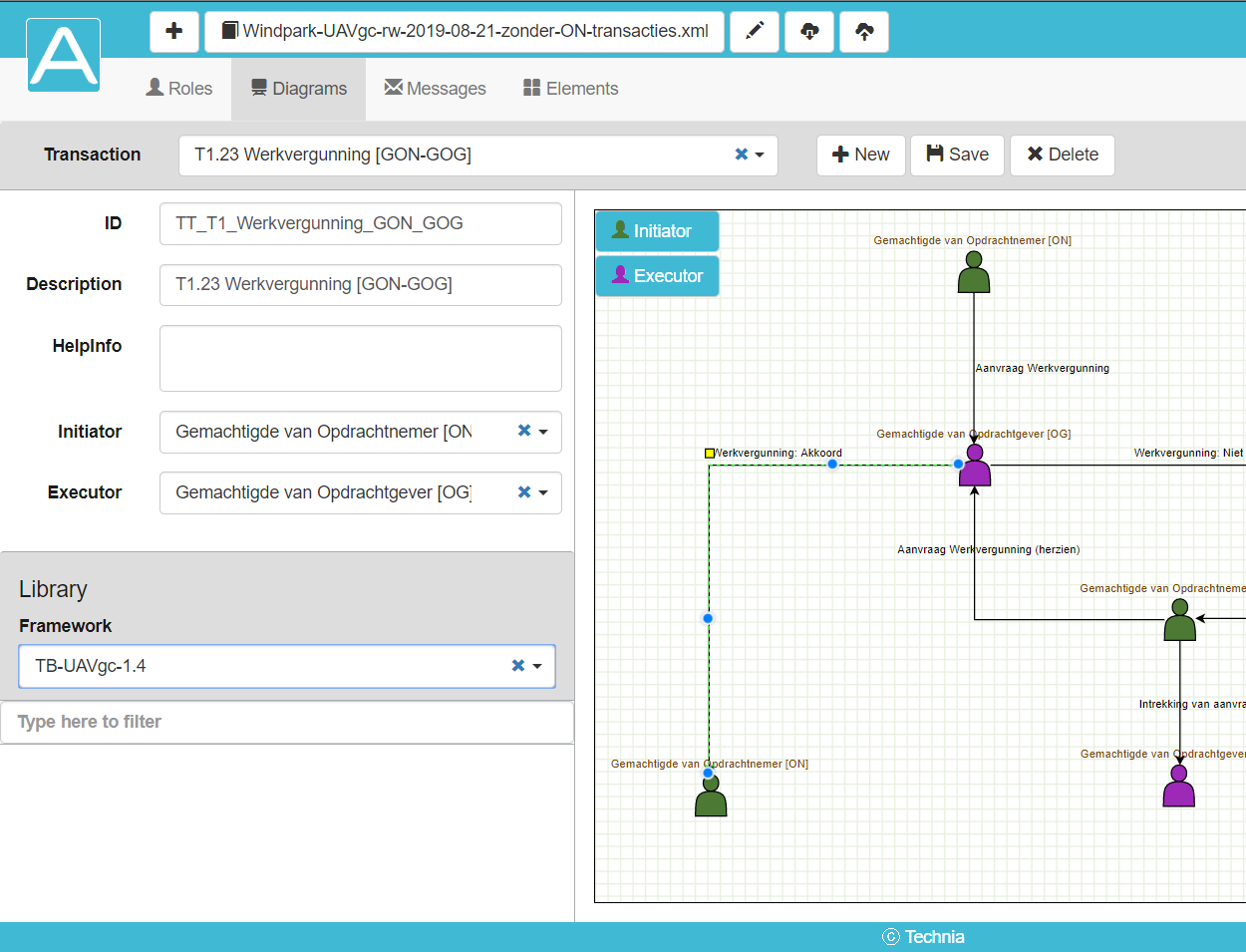Screen dimensions: 1246x952
Task: Clear the Initiator selection with the X
Action: pos(524,431)
